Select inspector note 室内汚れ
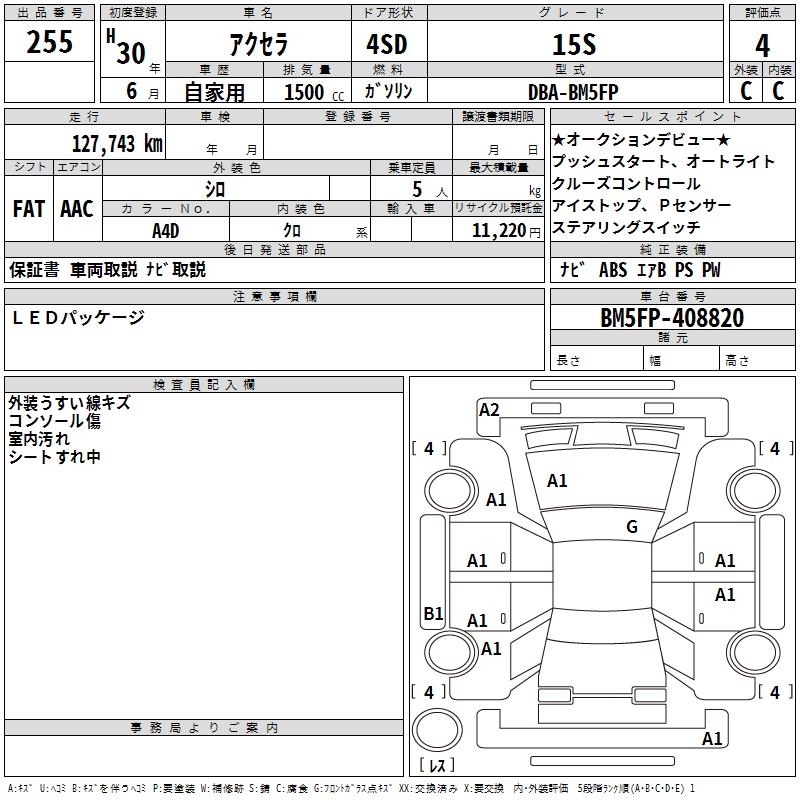Screen dimensions: 800x800 coord(39,439)
